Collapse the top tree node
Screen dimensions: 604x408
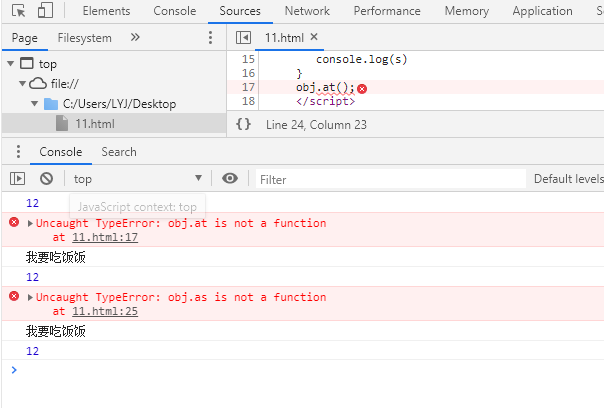pos(10,63)
